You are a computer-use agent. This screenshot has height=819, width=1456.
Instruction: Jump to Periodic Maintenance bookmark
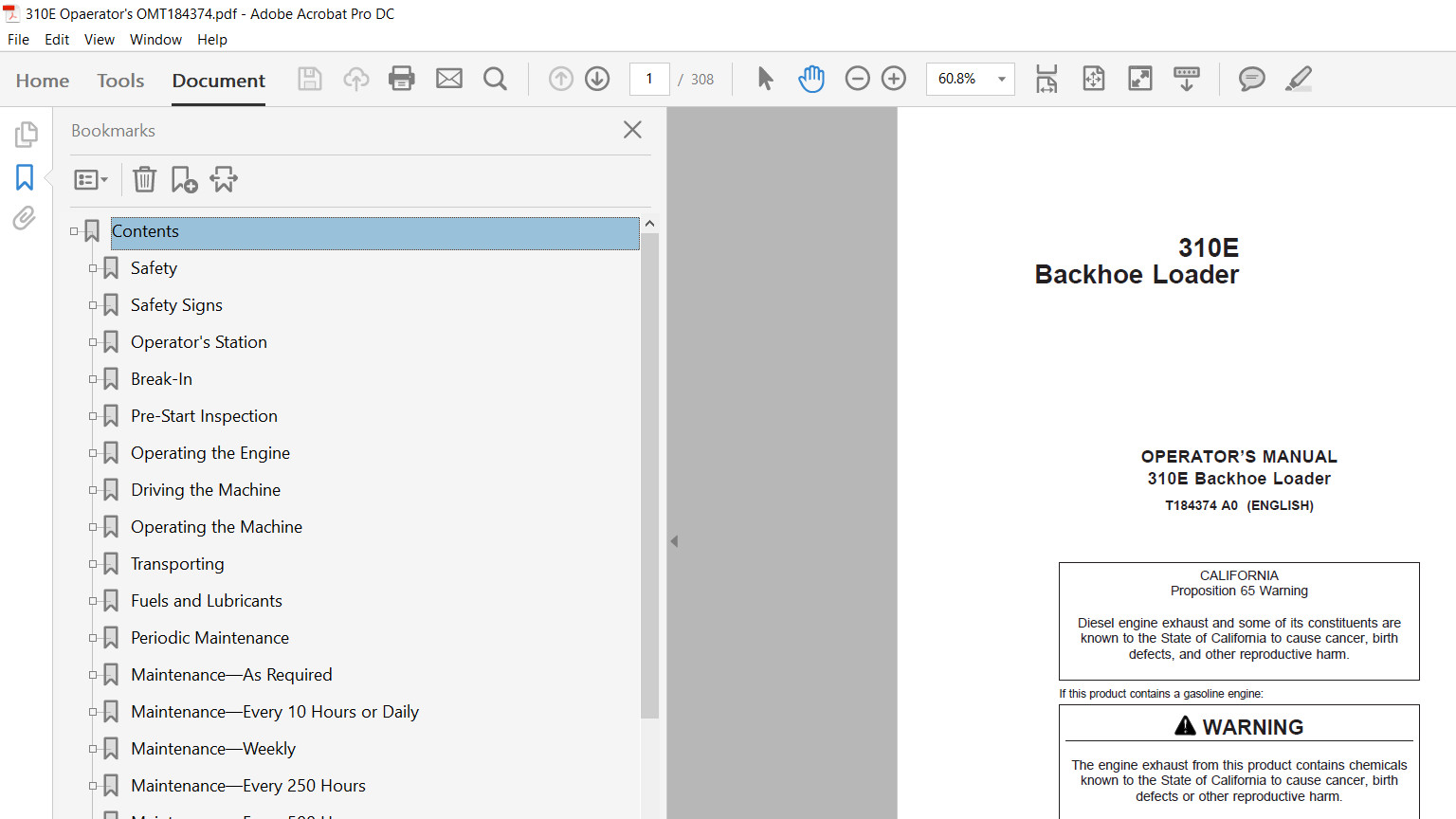coord(210,638)
